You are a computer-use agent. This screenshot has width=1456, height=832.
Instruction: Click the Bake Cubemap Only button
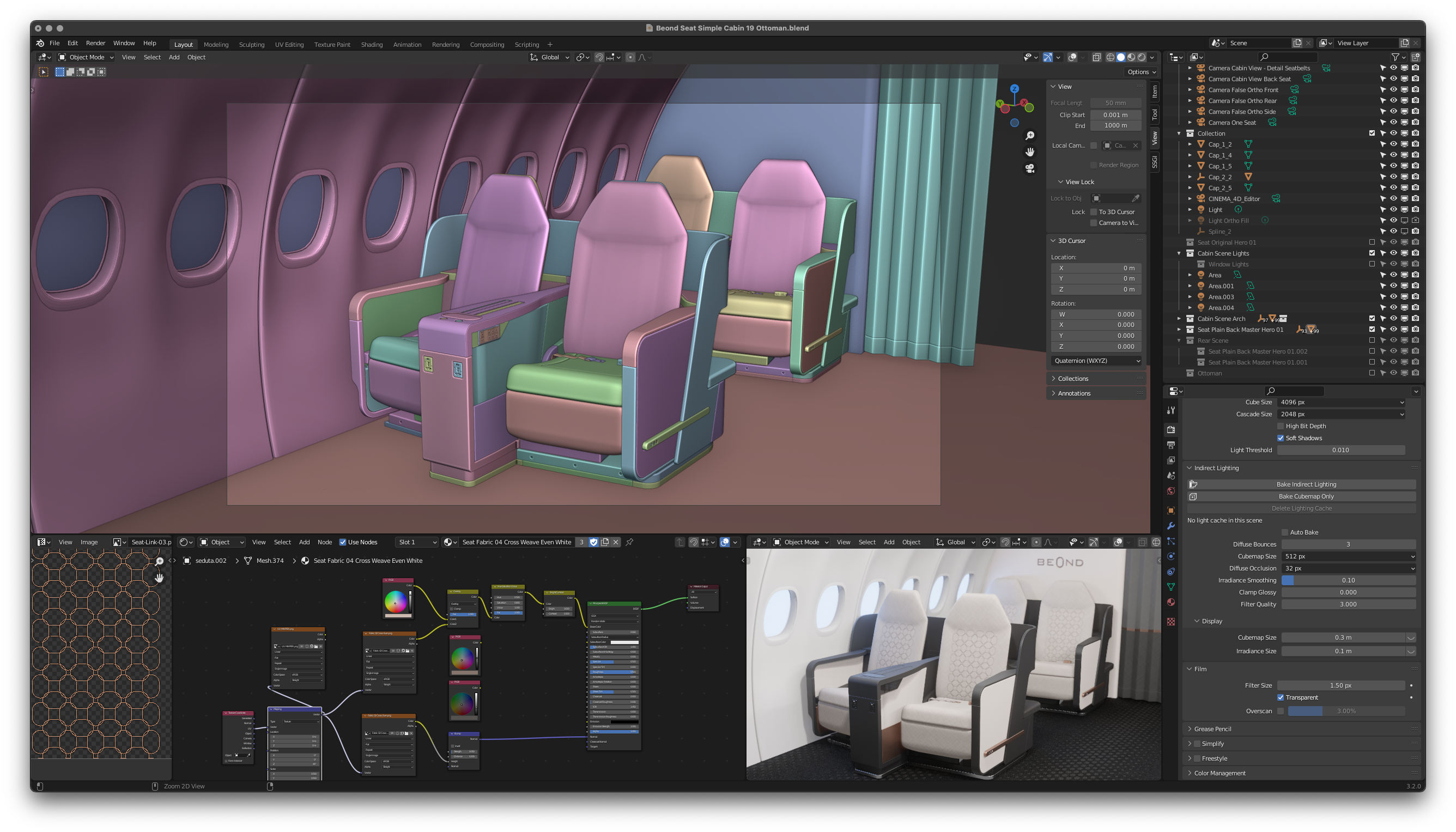tap(1305, 496)
